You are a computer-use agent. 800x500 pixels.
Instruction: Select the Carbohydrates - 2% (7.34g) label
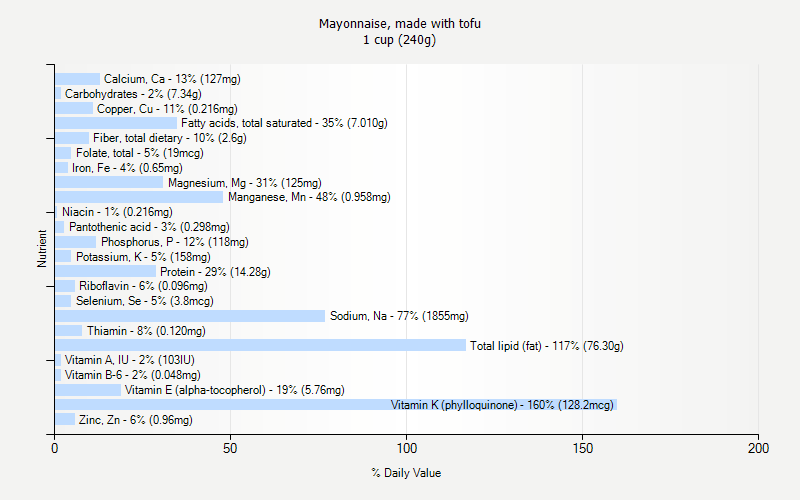[x=133, y=94]
